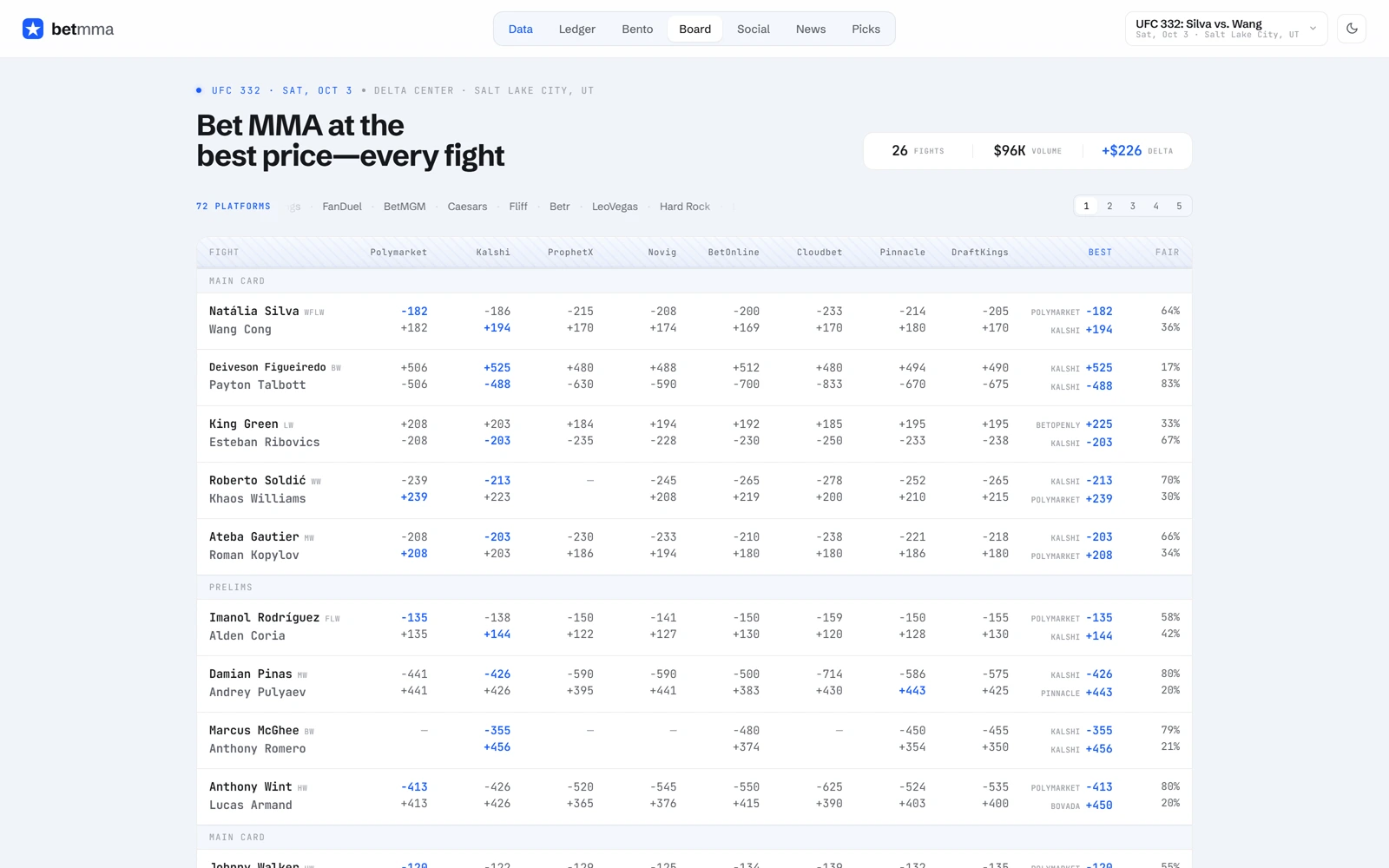1389x868 pixels.
Task: Click the FAIR column header
Action: click(1167, 253)
